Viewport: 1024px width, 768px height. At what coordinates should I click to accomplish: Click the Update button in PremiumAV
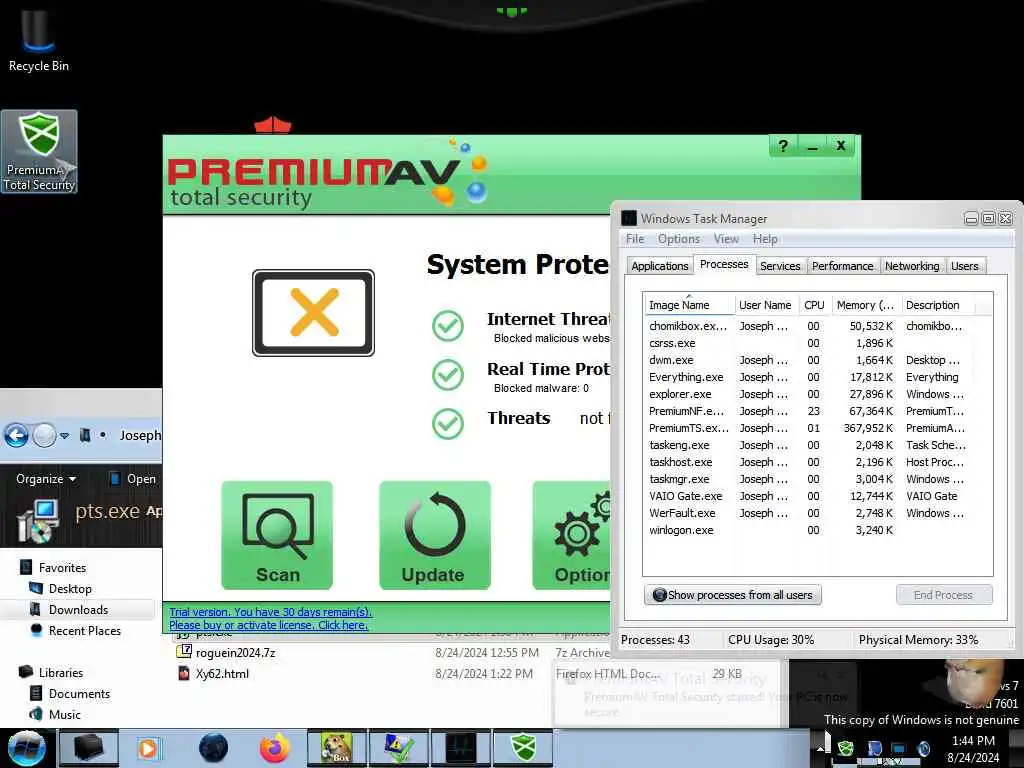(434, 536)
